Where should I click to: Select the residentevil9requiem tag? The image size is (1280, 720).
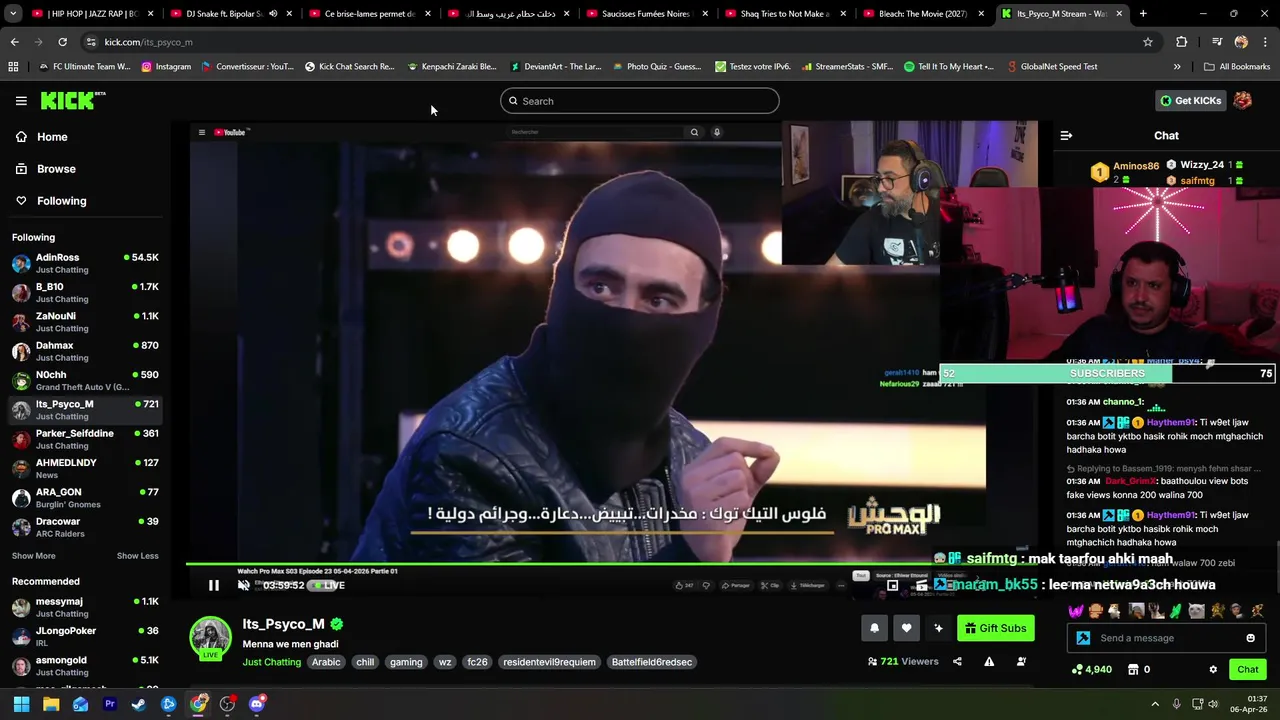point(549,662)
